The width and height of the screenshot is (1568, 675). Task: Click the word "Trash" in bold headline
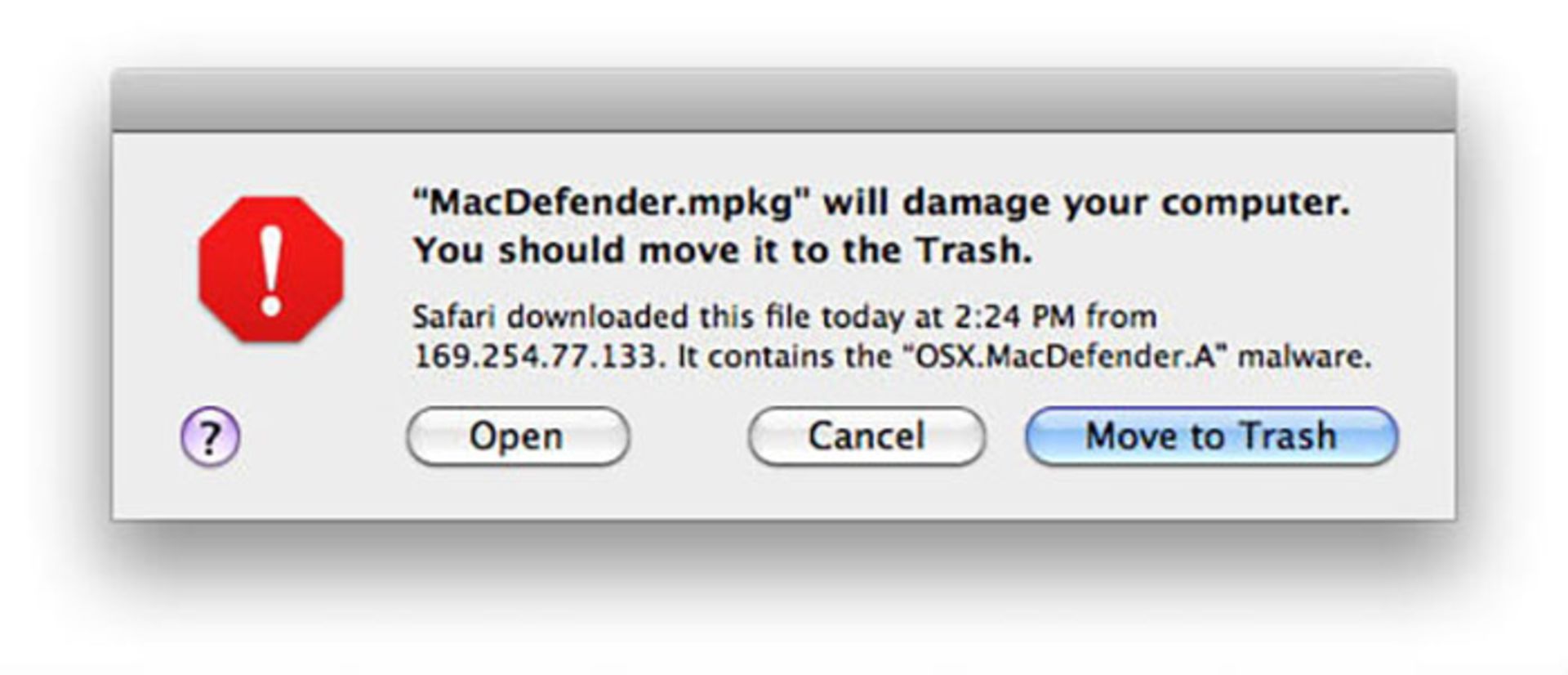pos(973,250)
